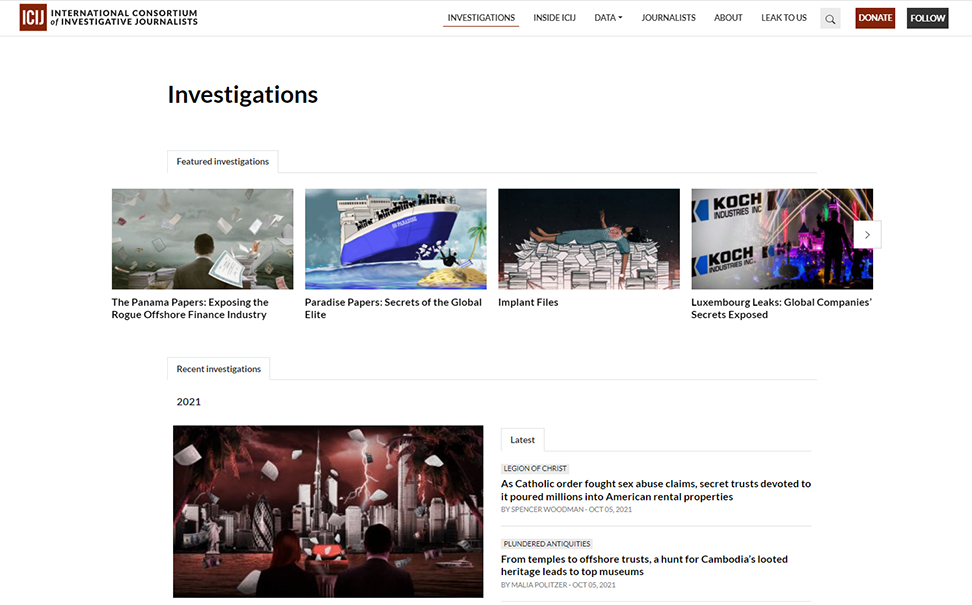Open the Investigations menu item
Viewport: 972px width, 605px height.
coord(481,18)
